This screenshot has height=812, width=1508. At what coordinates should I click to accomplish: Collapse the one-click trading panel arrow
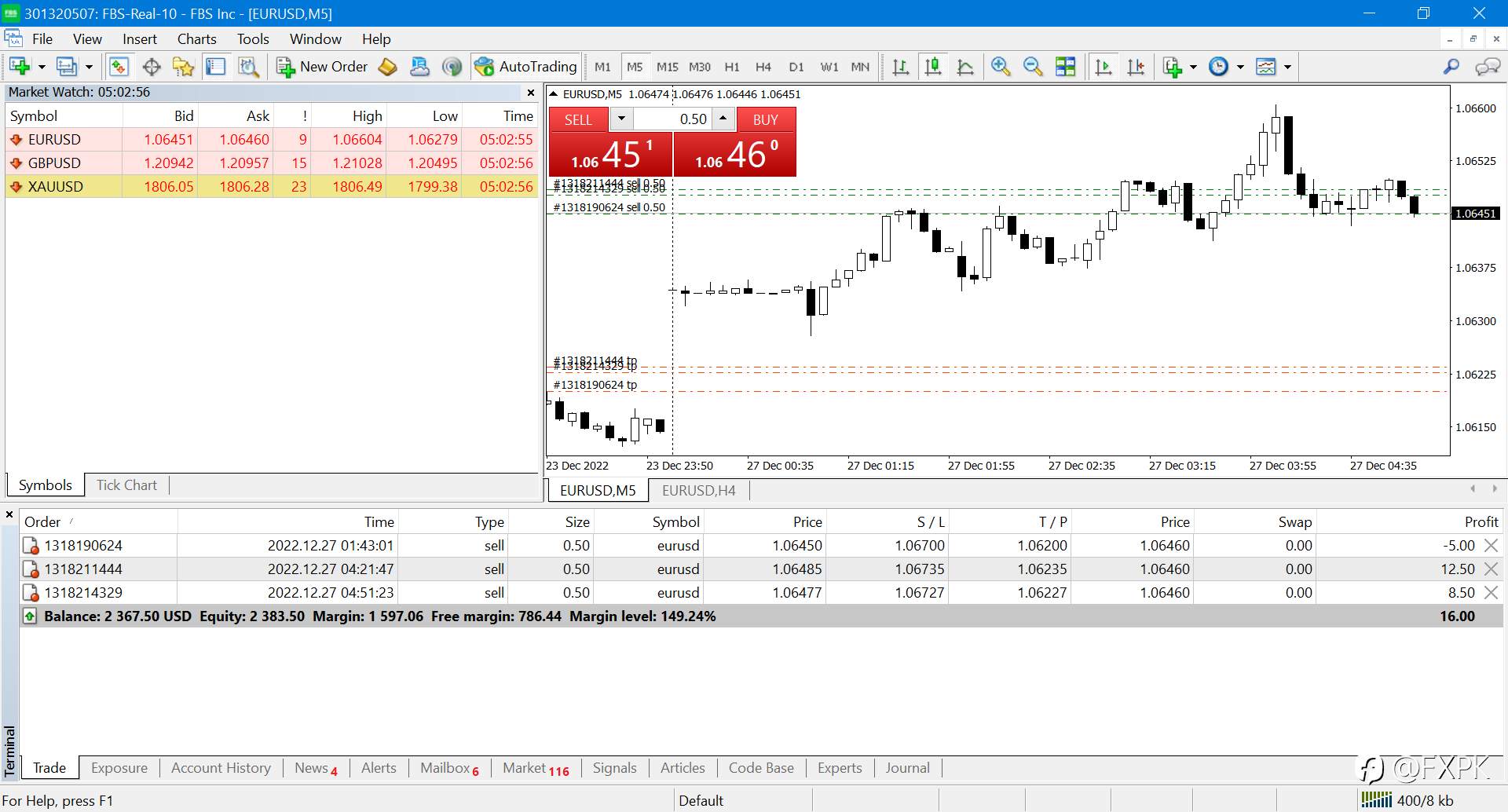[554, 94]
